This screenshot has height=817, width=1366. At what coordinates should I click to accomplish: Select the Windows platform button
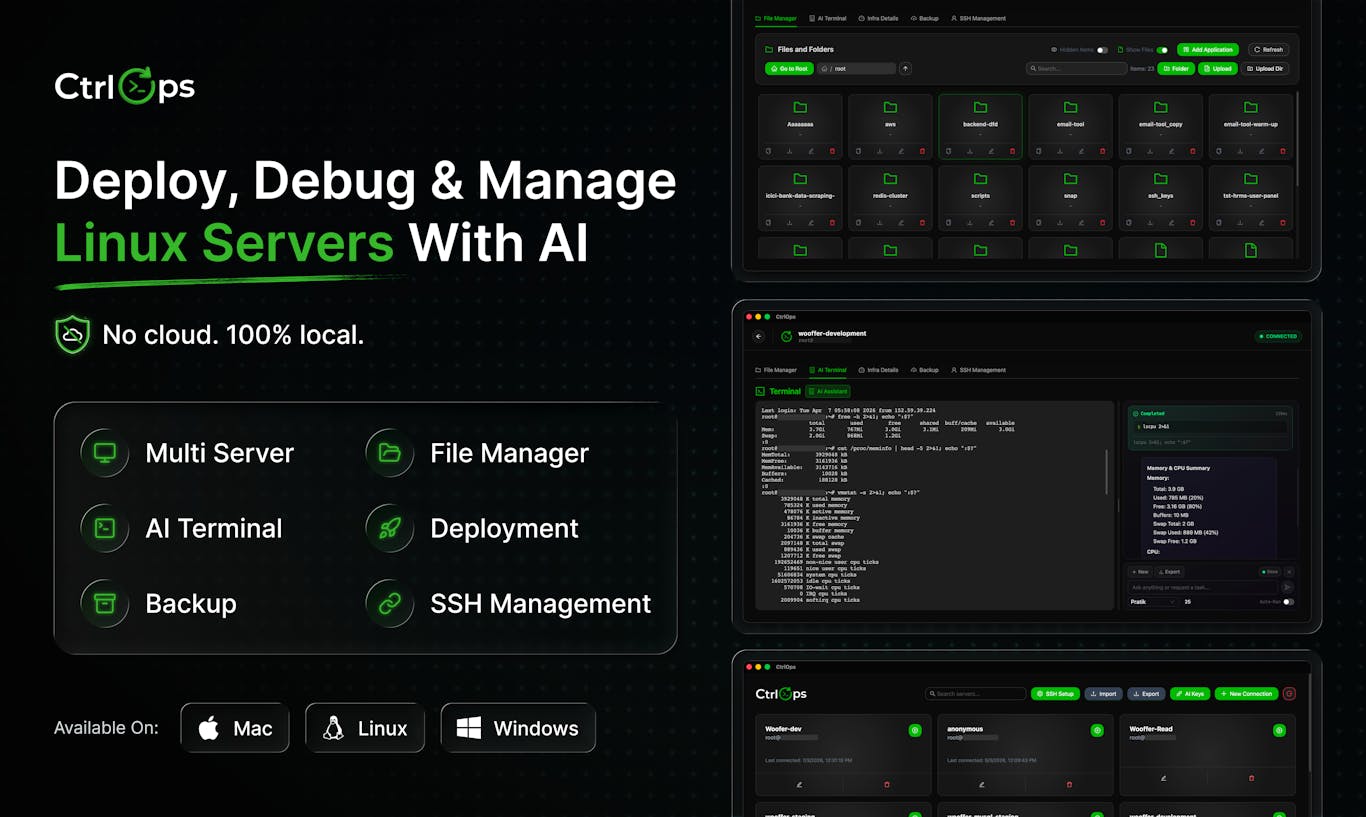tap(518, 728)
